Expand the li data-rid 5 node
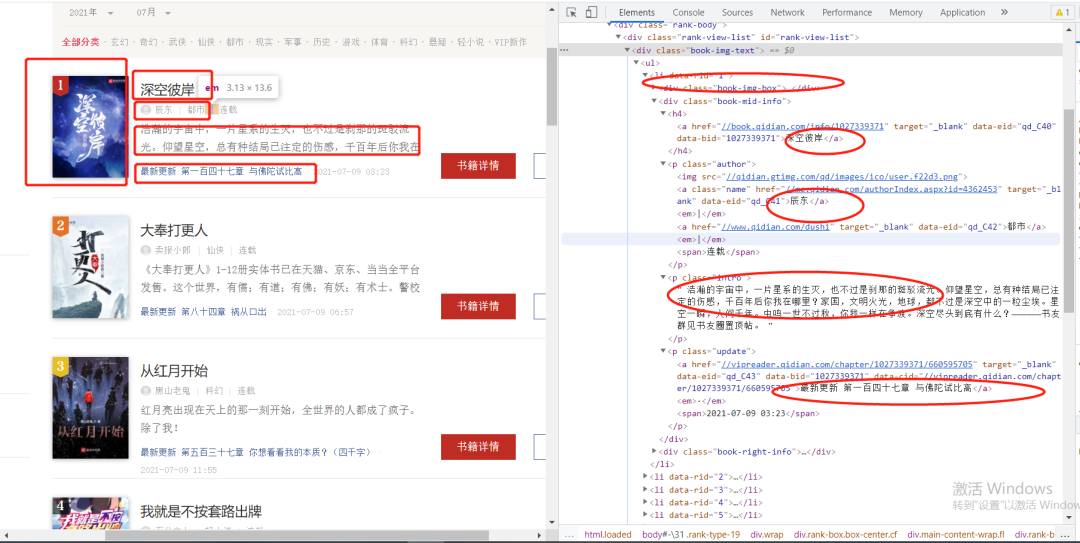This screenshot has width=1080, height=543. click(645, 515)
